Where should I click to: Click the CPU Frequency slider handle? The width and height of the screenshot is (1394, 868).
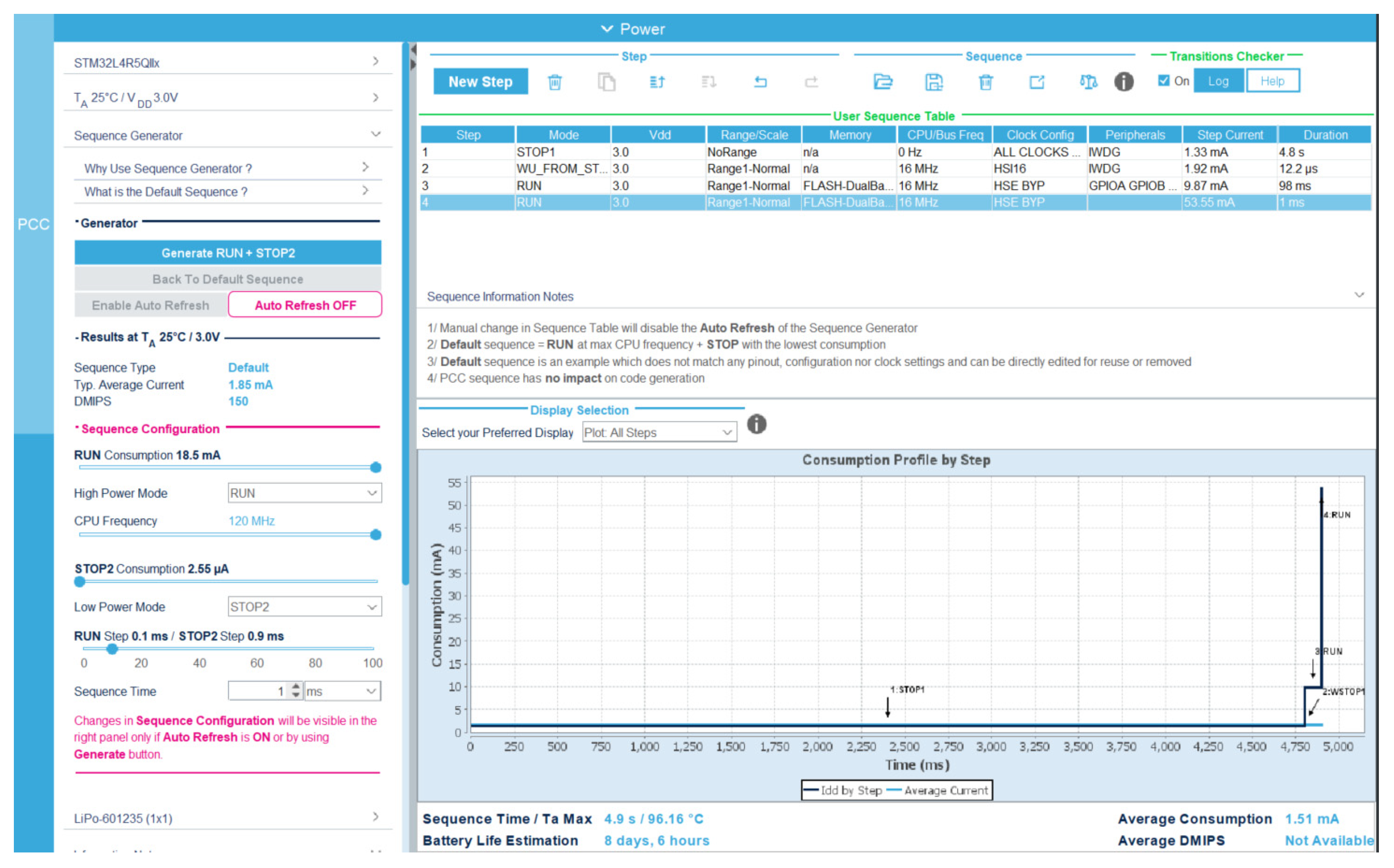point(375,535)
